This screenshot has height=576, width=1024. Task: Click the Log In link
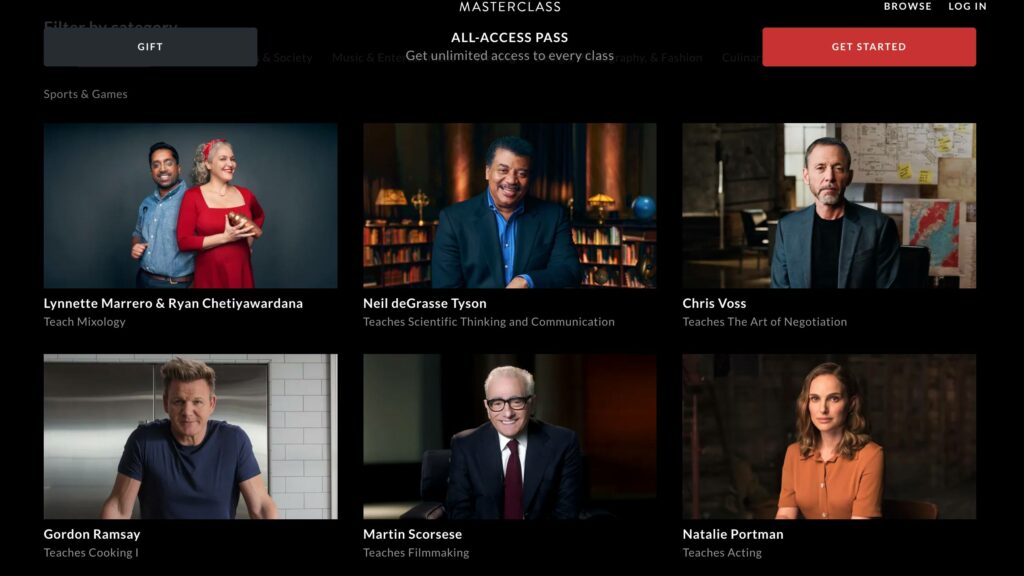[x=967, y=7]
